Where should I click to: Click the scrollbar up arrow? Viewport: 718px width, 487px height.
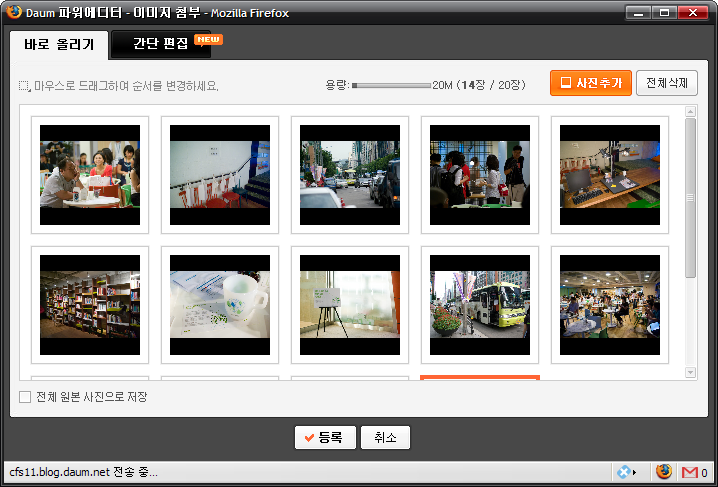691,112
